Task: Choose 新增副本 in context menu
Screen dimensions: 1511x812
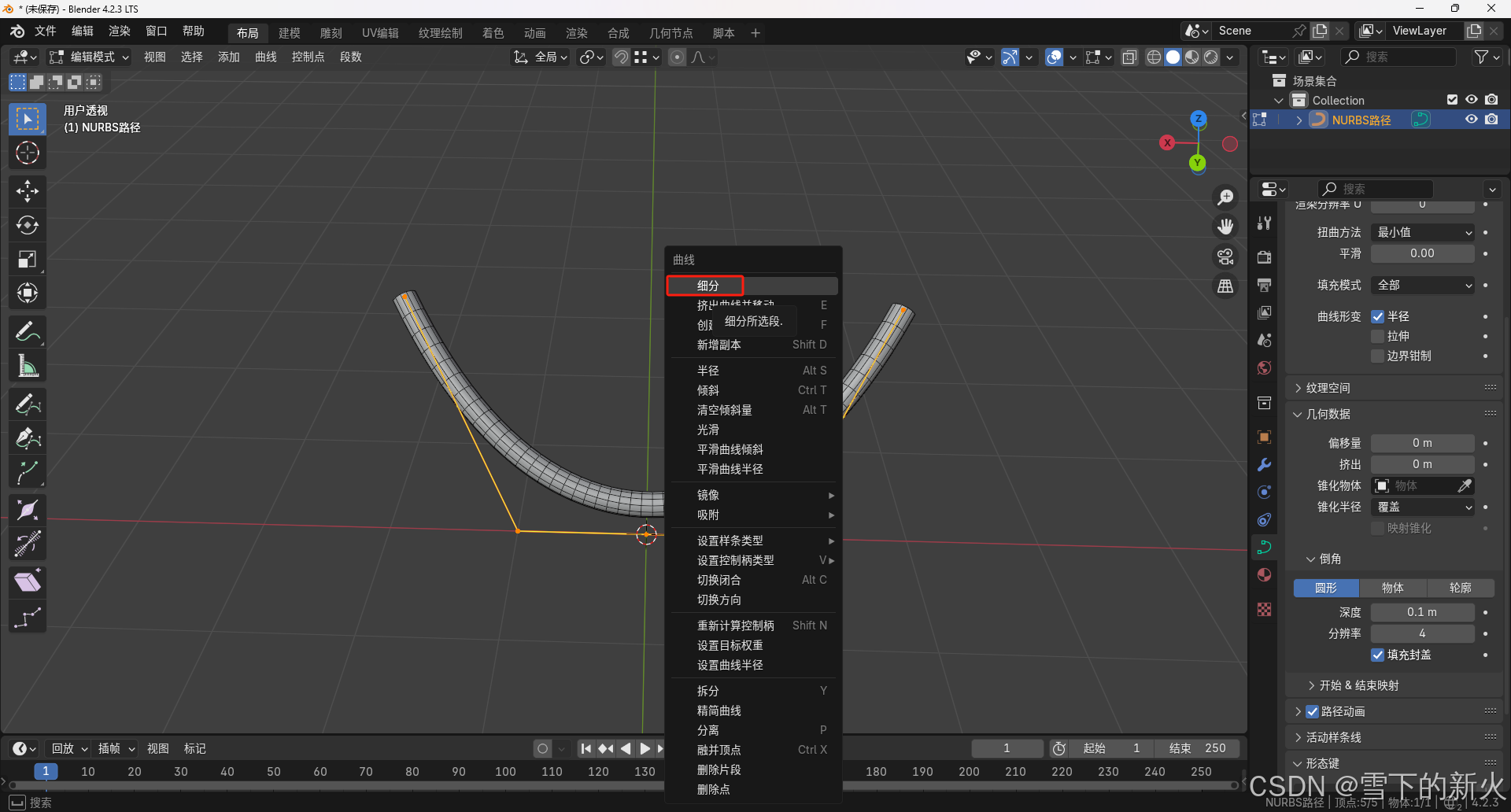Action: pyautogui.click(x=752, y=345)
